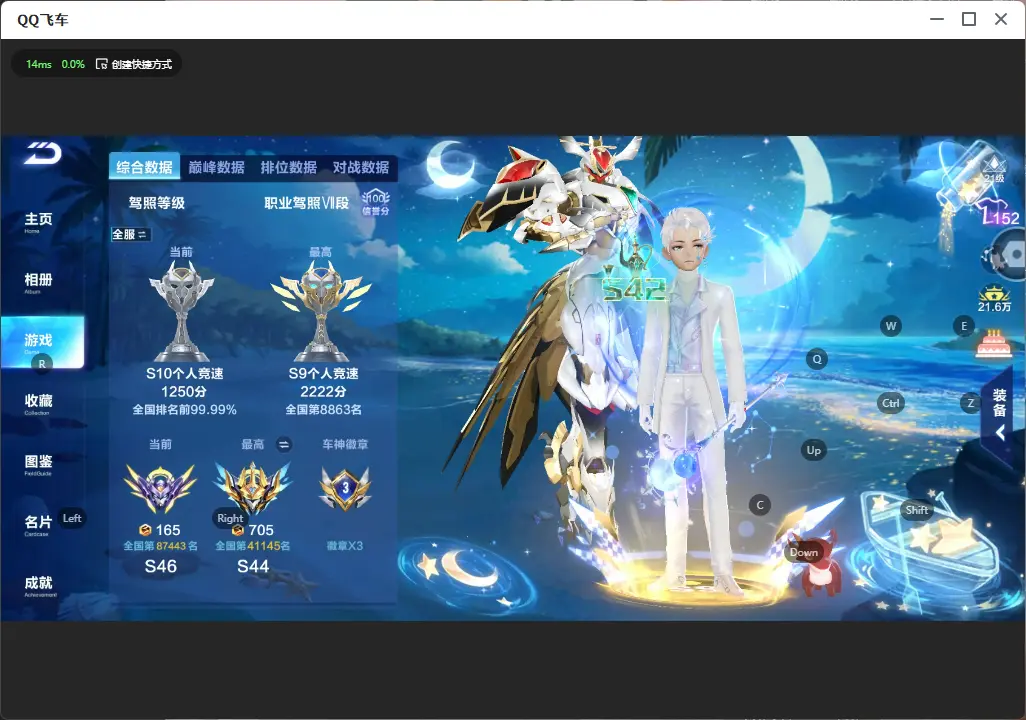Click the 车神徽章 number 3 badge
The width and height of the screenshot is (1026, 720).
coord(345,488)
